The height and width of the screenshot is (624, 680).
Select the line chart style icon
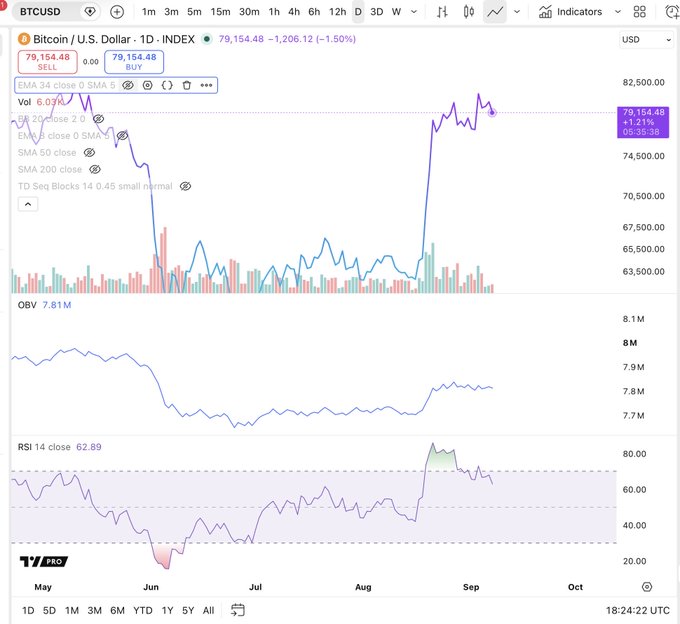(495, 12)
